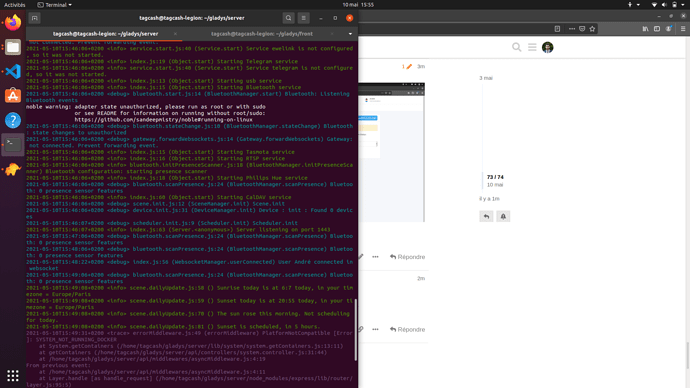Toggle Firefox reader view icon

[557, 29]
